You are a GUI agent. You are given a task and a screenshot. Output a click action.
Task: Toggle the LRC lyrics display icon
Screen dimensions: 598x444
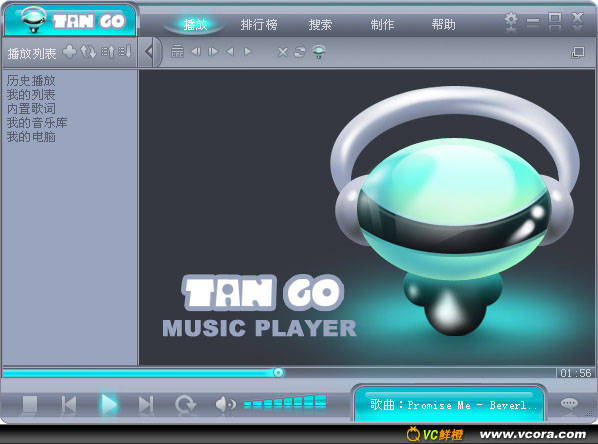pyautogui.click(x=177, y=51)
